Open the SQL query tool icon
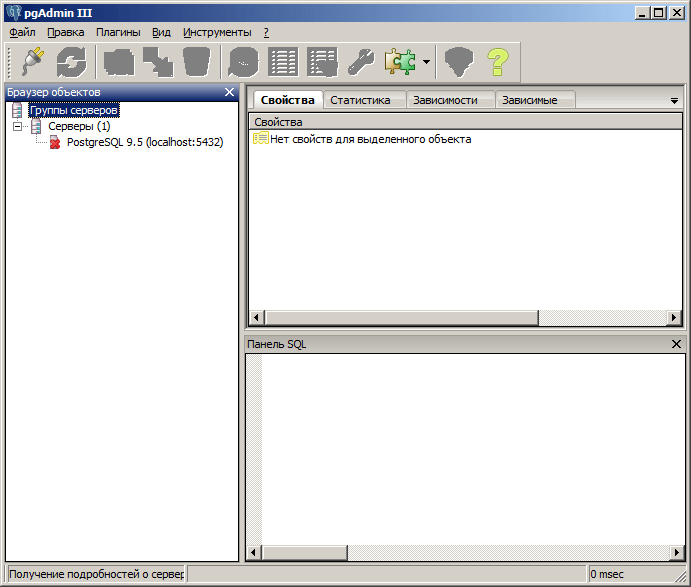 pos(243,62)
